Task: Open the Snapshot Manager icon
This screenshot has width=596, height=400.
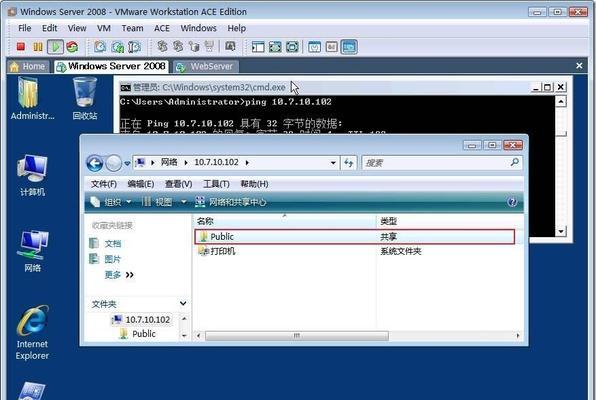Action: click(134, 47)
